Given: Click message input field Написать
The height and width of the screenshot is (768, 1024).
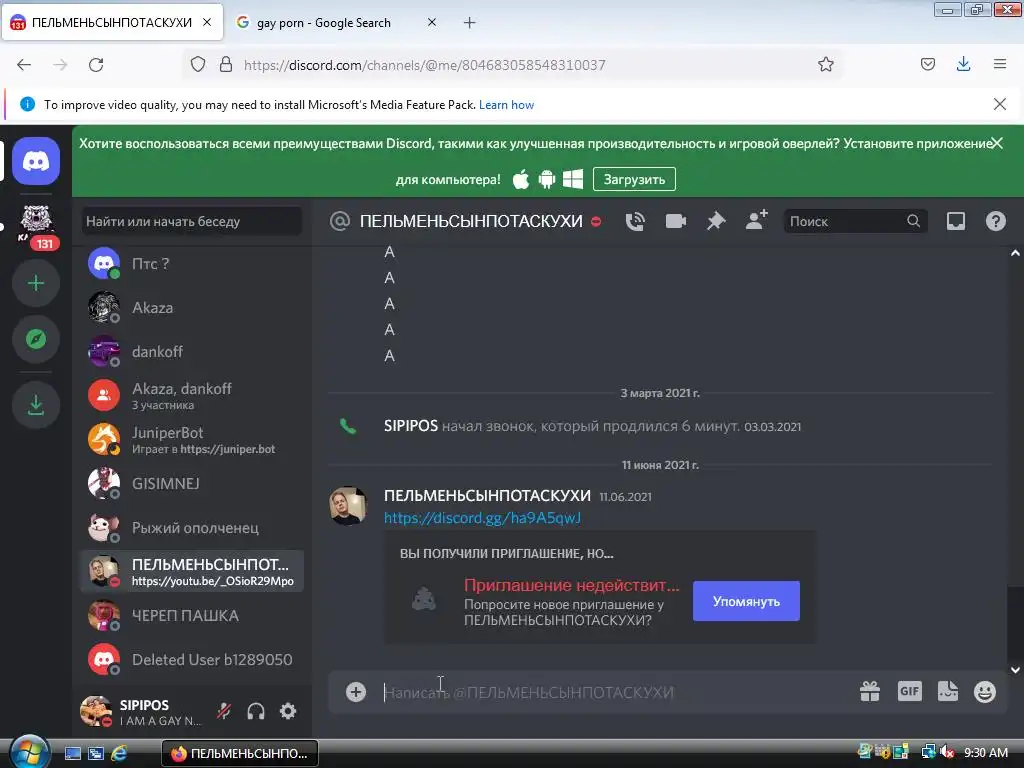Looking at the screenshot, I should pos(614,692).
